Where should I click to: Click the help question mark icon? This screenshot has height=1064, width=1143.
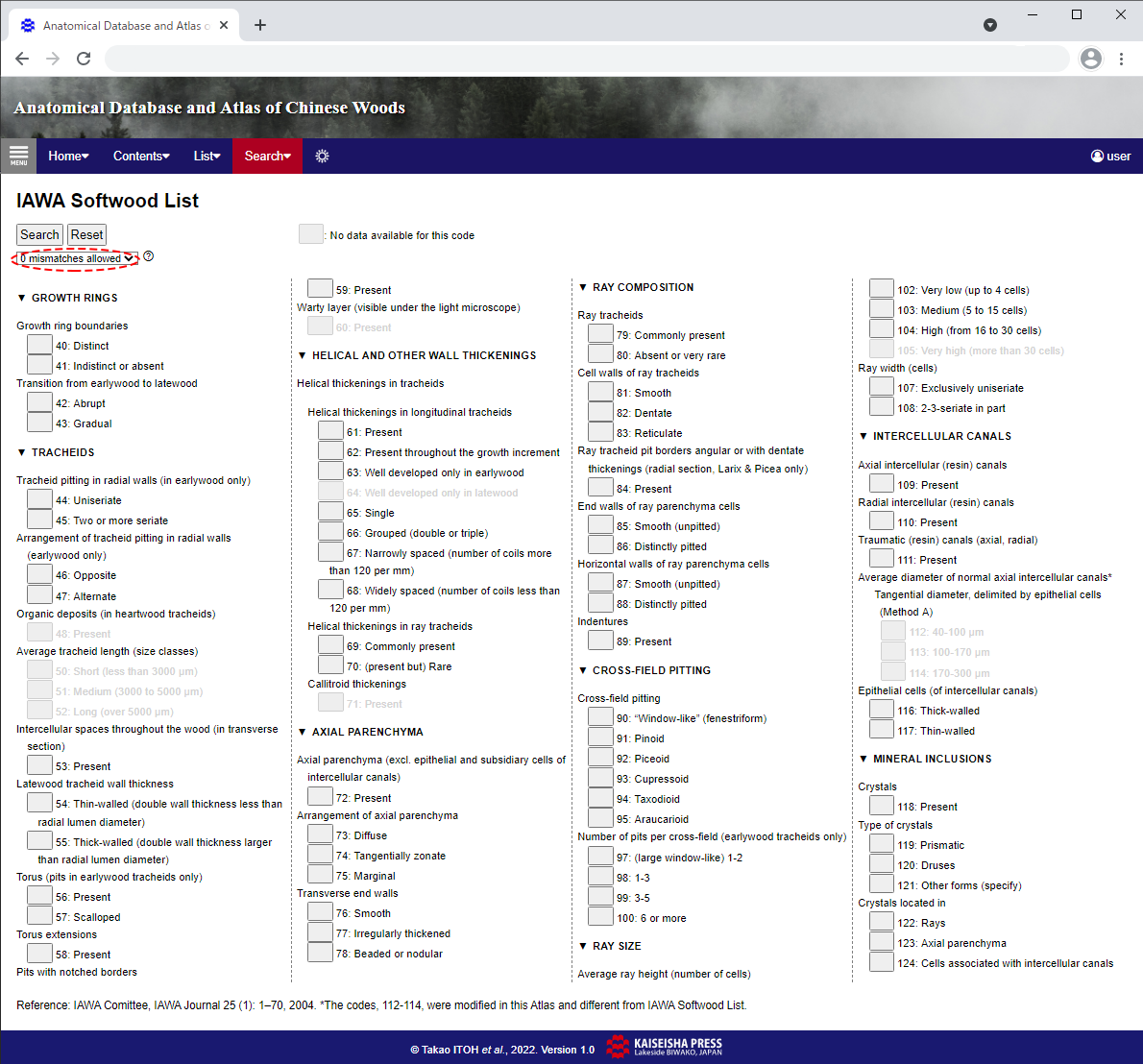click(149, 256)
